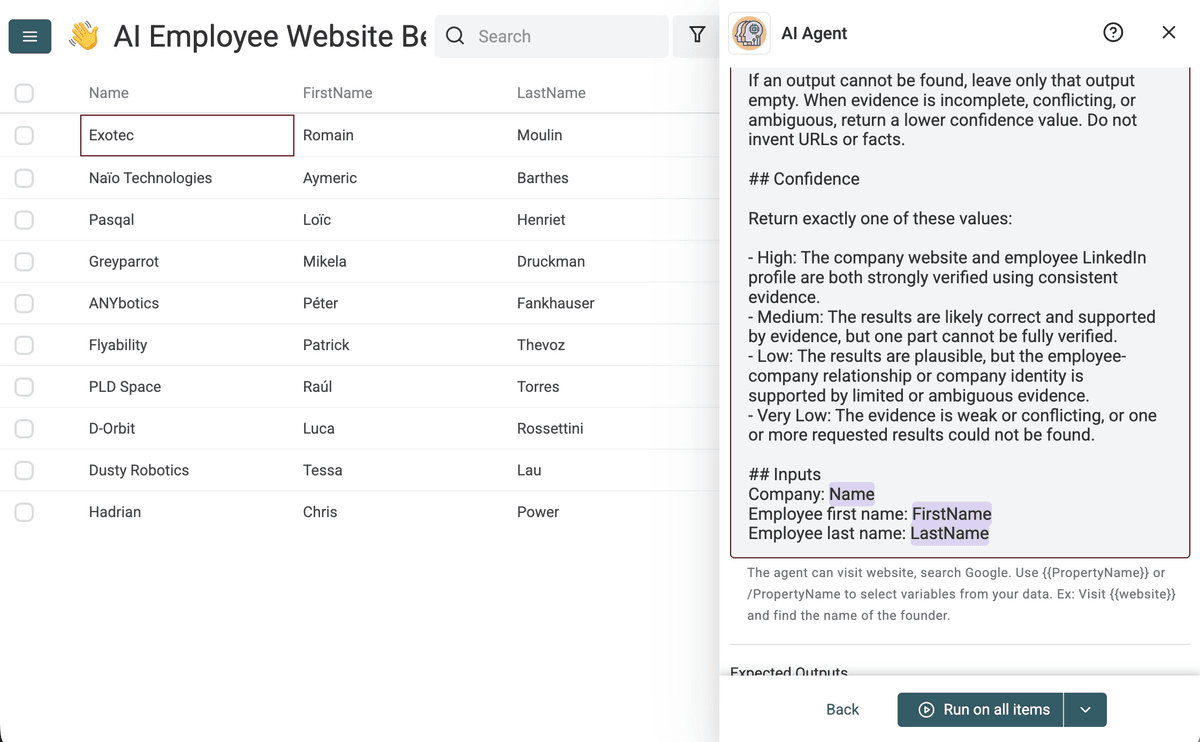Check the Greyparrot row checkbox
This screenshot has width=1200, height=742.
(x=24, y=262)
